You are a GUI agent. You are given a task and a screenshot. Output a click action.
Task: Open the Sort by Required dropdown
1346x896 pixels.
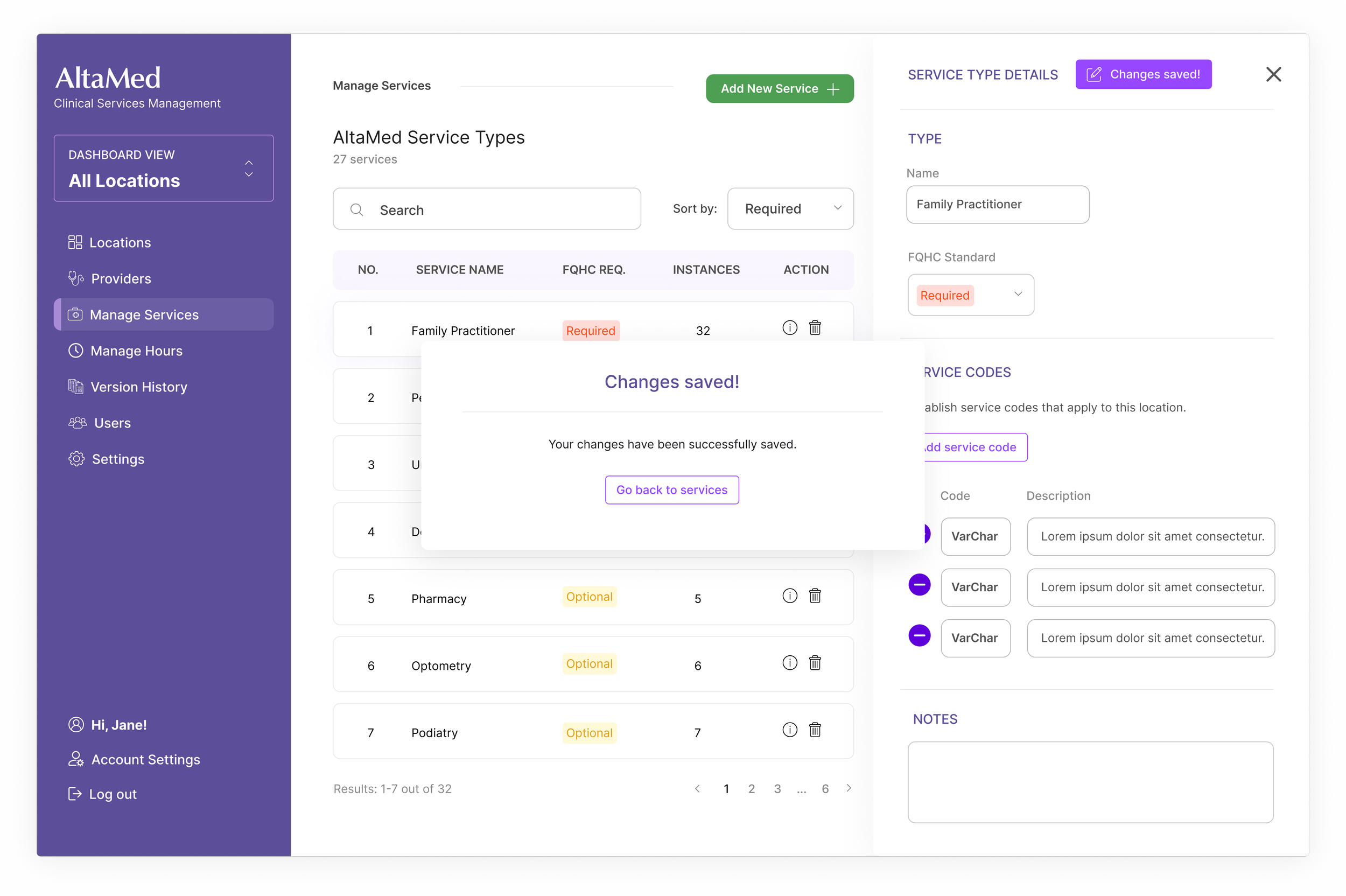point(790,208)
